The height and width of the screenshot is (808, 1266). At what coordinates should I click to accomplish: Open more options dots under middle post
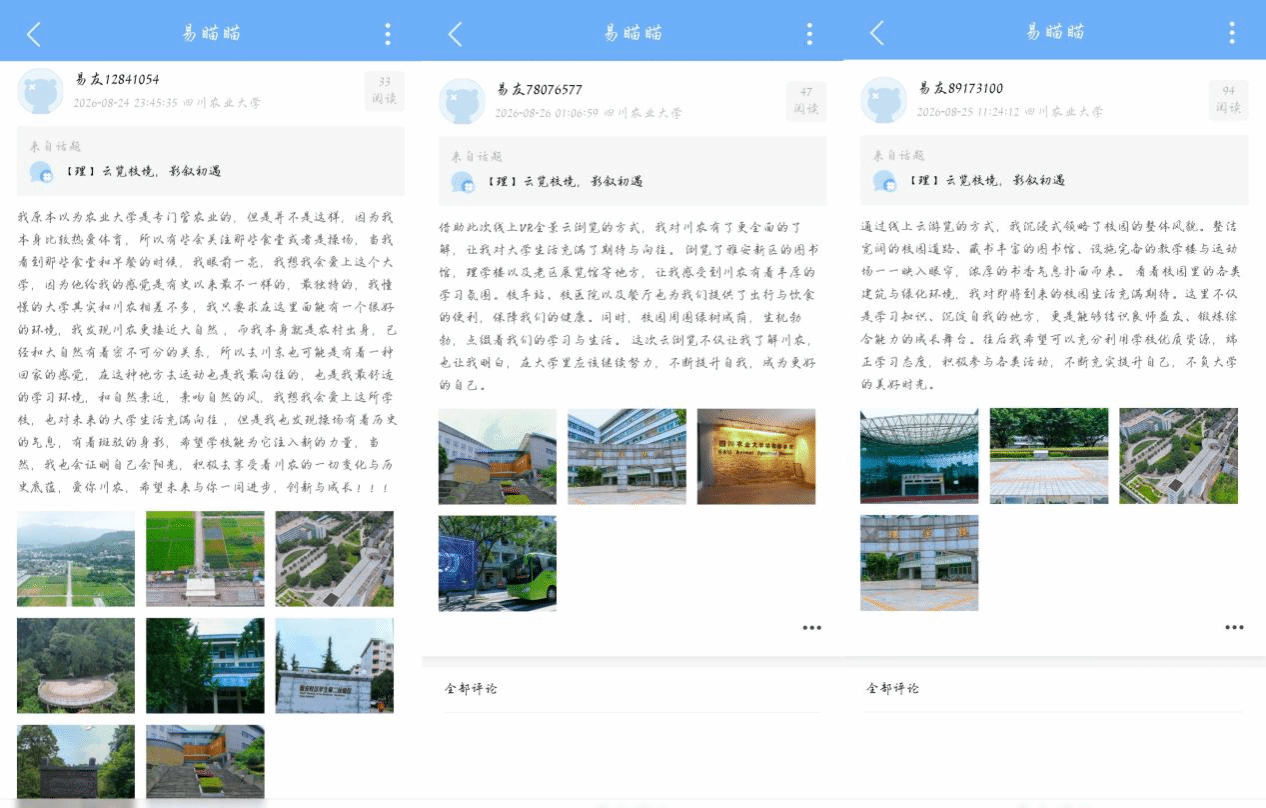812,628
